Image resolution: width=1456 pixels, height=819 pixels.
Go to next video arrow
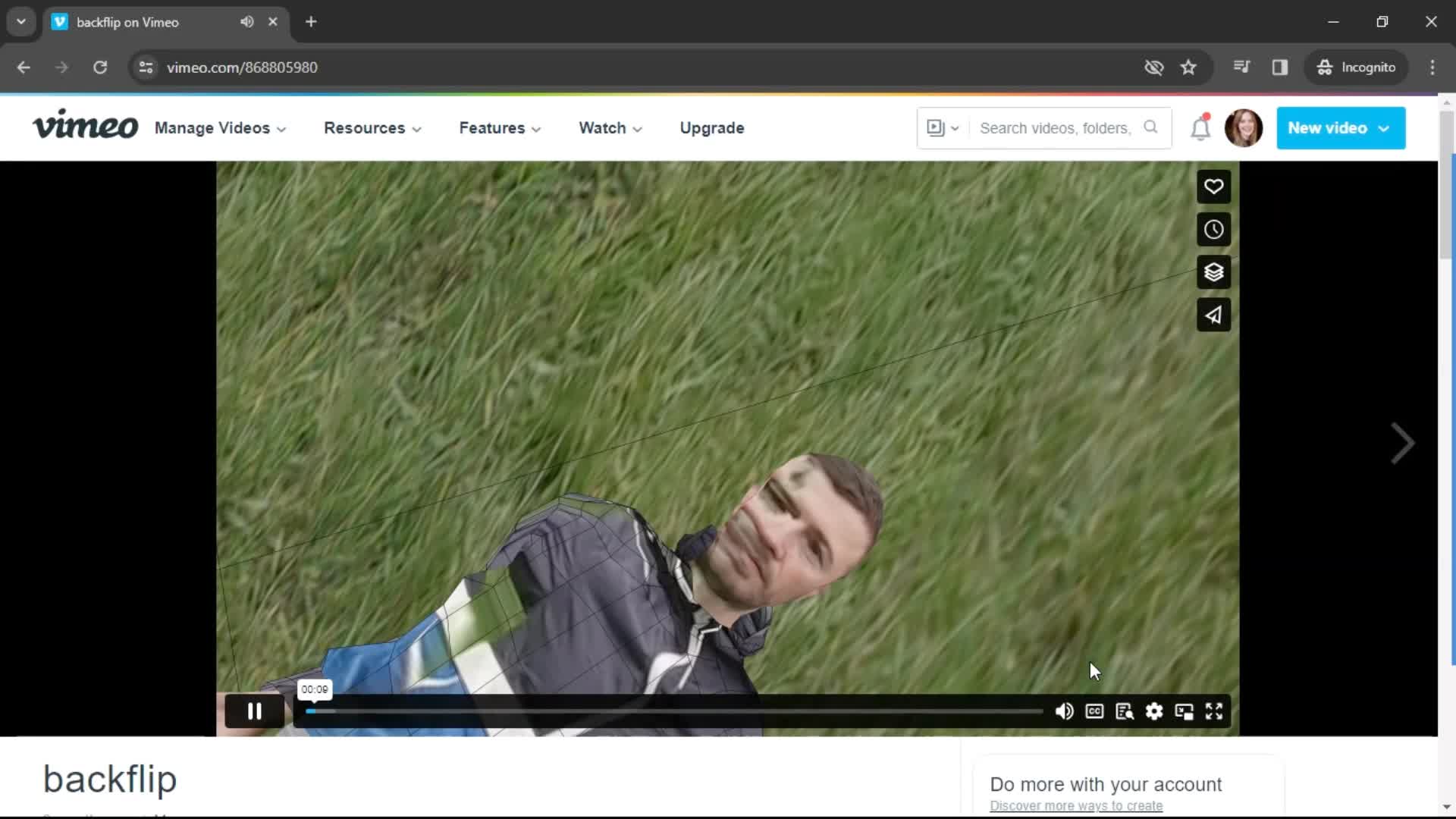click(x=1402, y=444)
